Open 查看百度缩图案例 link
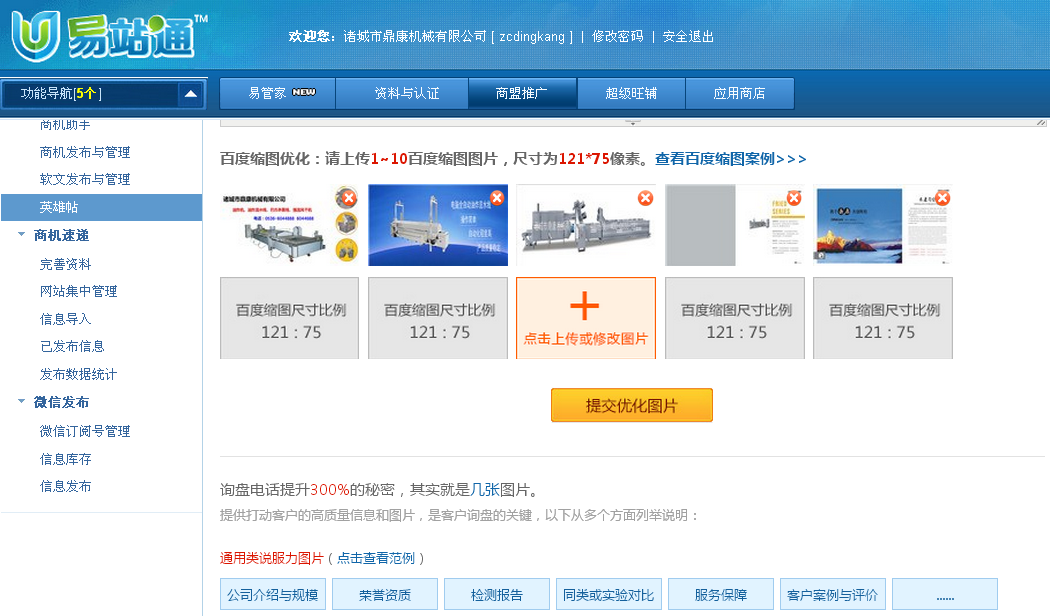Screen dimensions: 1050x616 [x=730, y=159]
